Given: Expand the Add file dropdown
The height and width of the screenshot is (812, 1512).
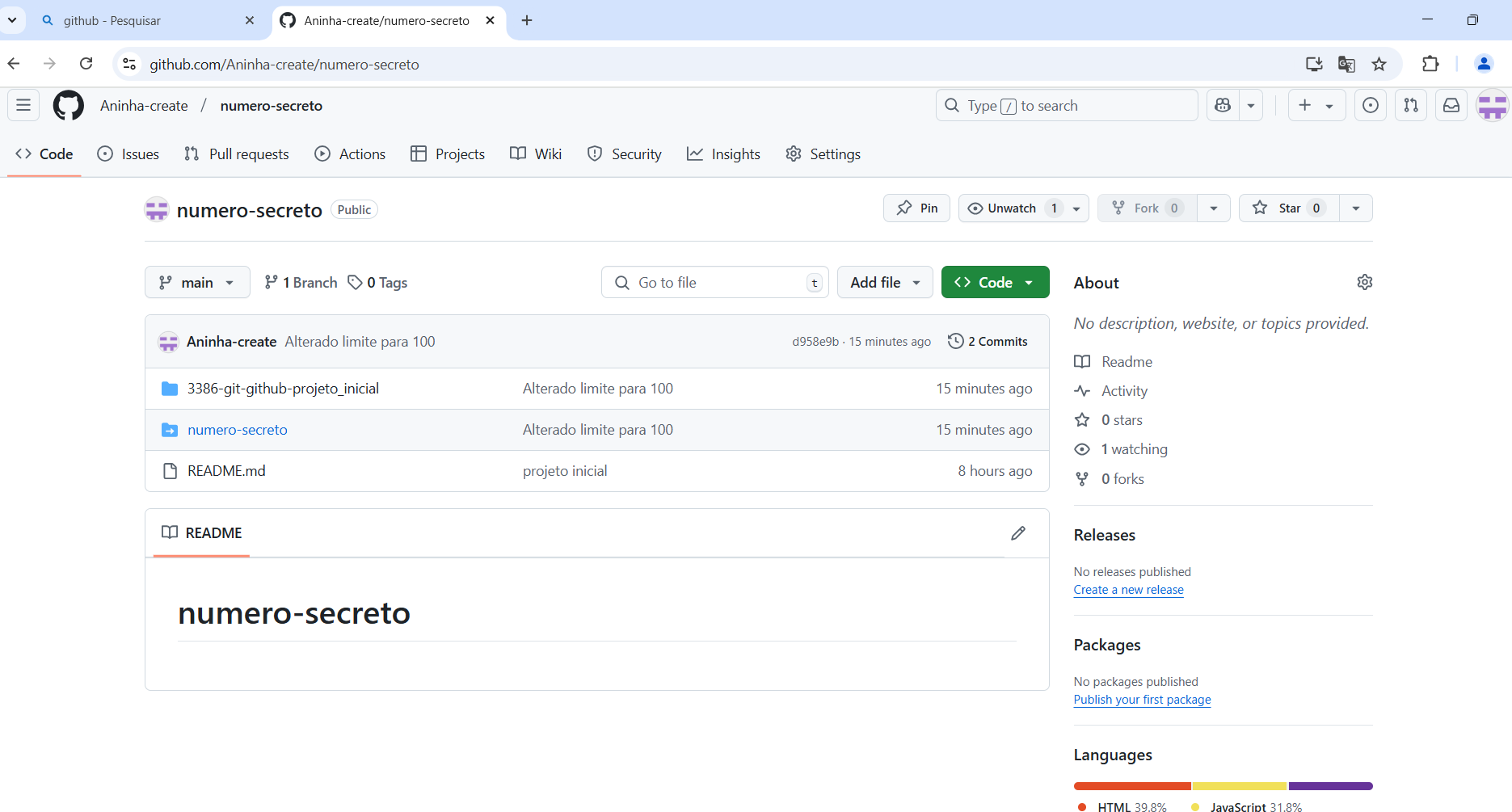Looking at the screenshot, I should coord(885,282).
